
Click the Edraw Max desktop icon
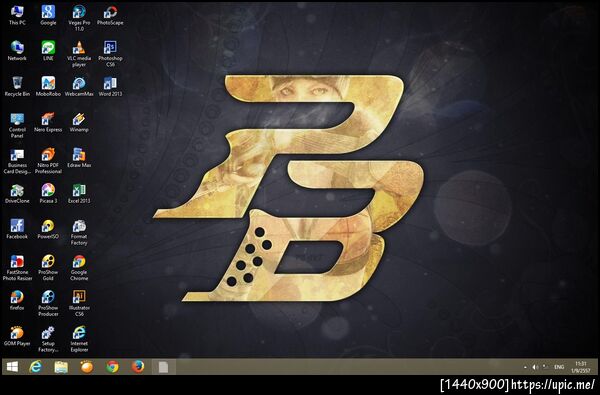coord(79,158)
